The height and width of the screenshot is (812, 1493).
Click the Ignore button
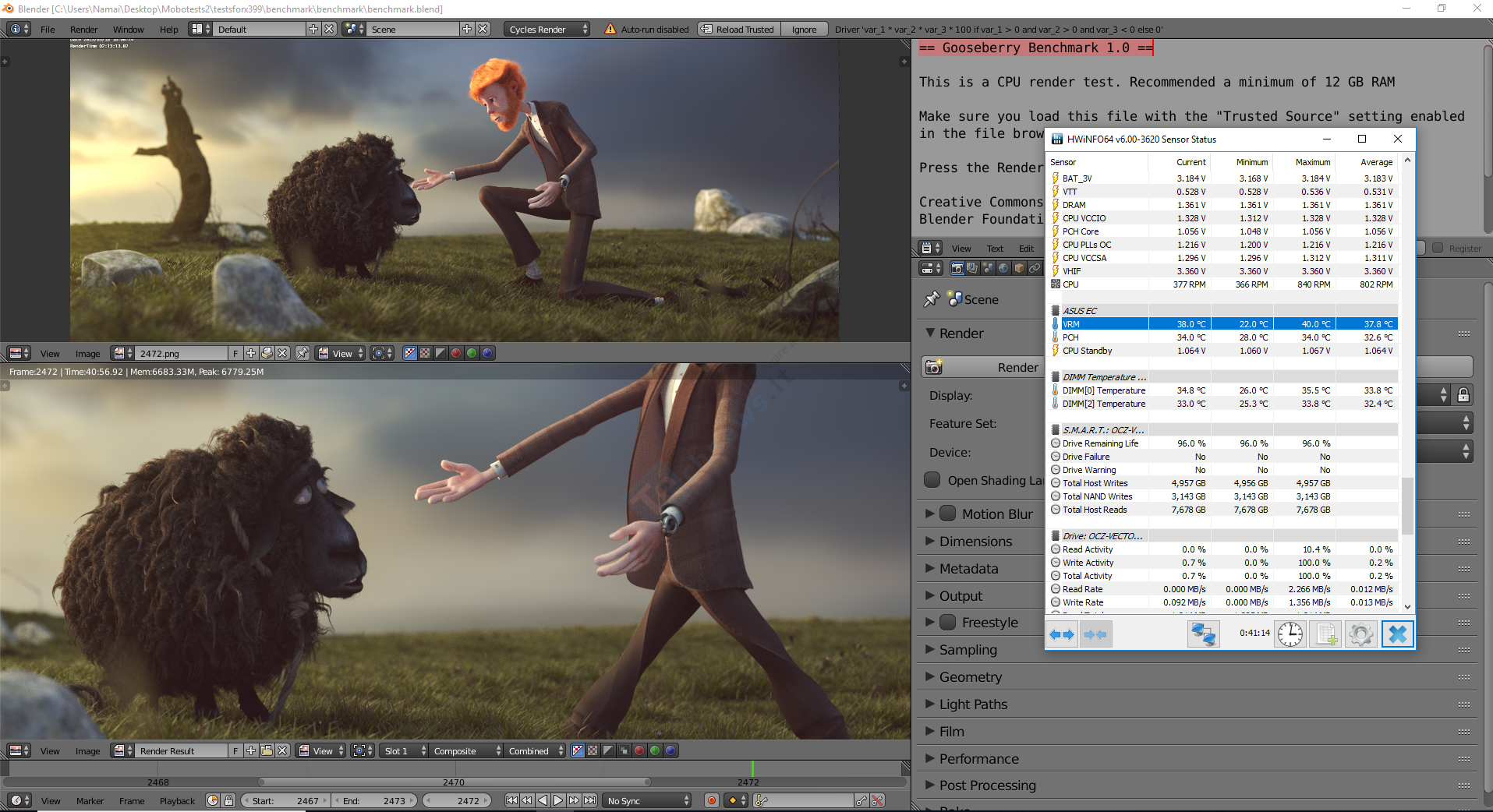pyautogui.click(x=804, y=29)
